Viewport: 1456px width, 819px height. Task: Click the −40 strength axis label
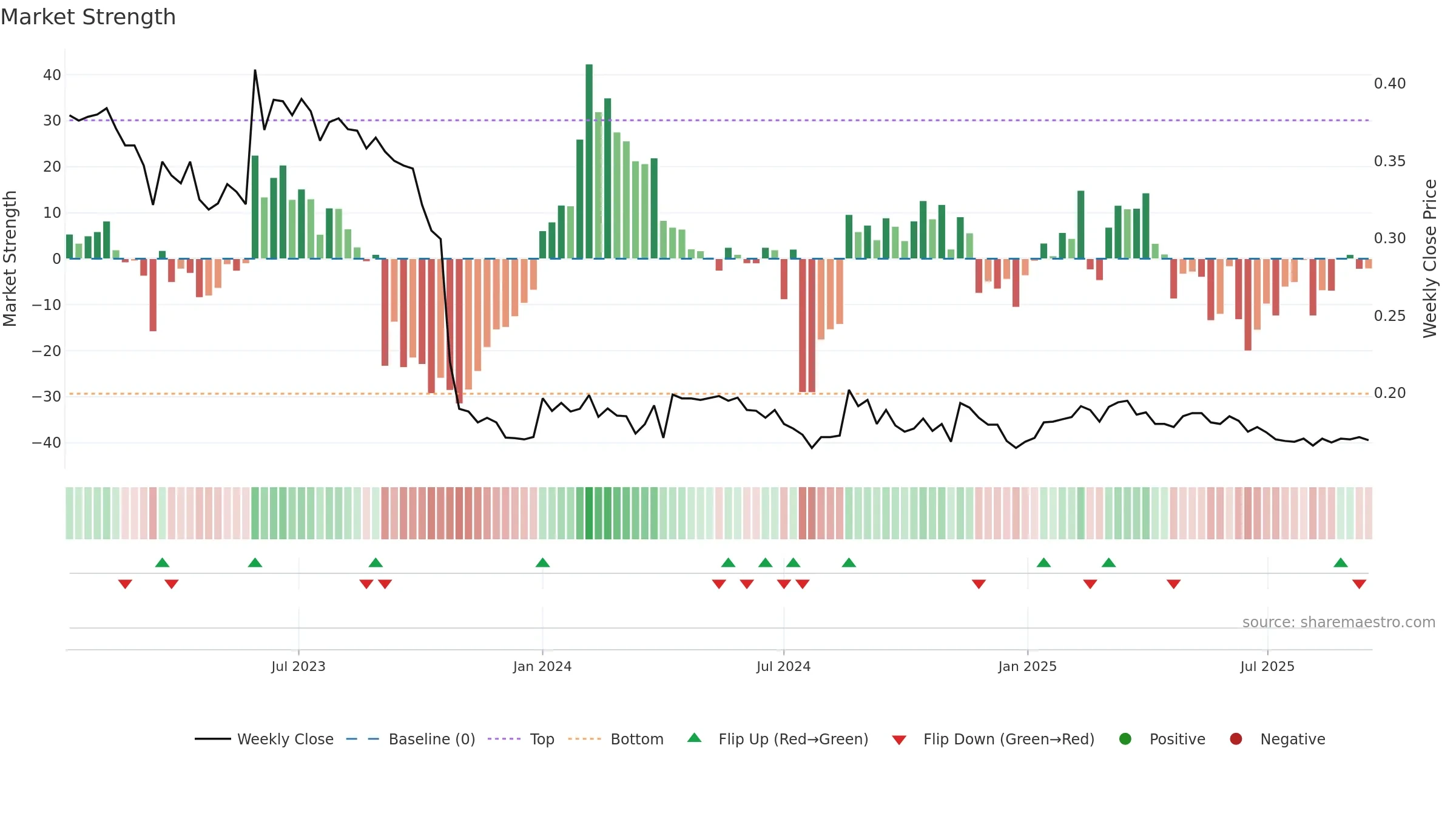point(47,443)
